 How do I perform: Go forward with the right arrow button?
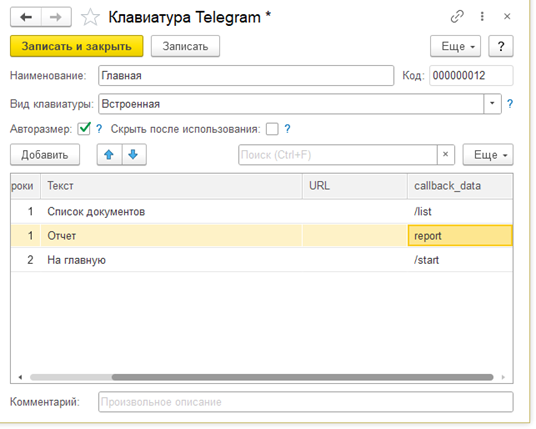[x=56, y=17]
